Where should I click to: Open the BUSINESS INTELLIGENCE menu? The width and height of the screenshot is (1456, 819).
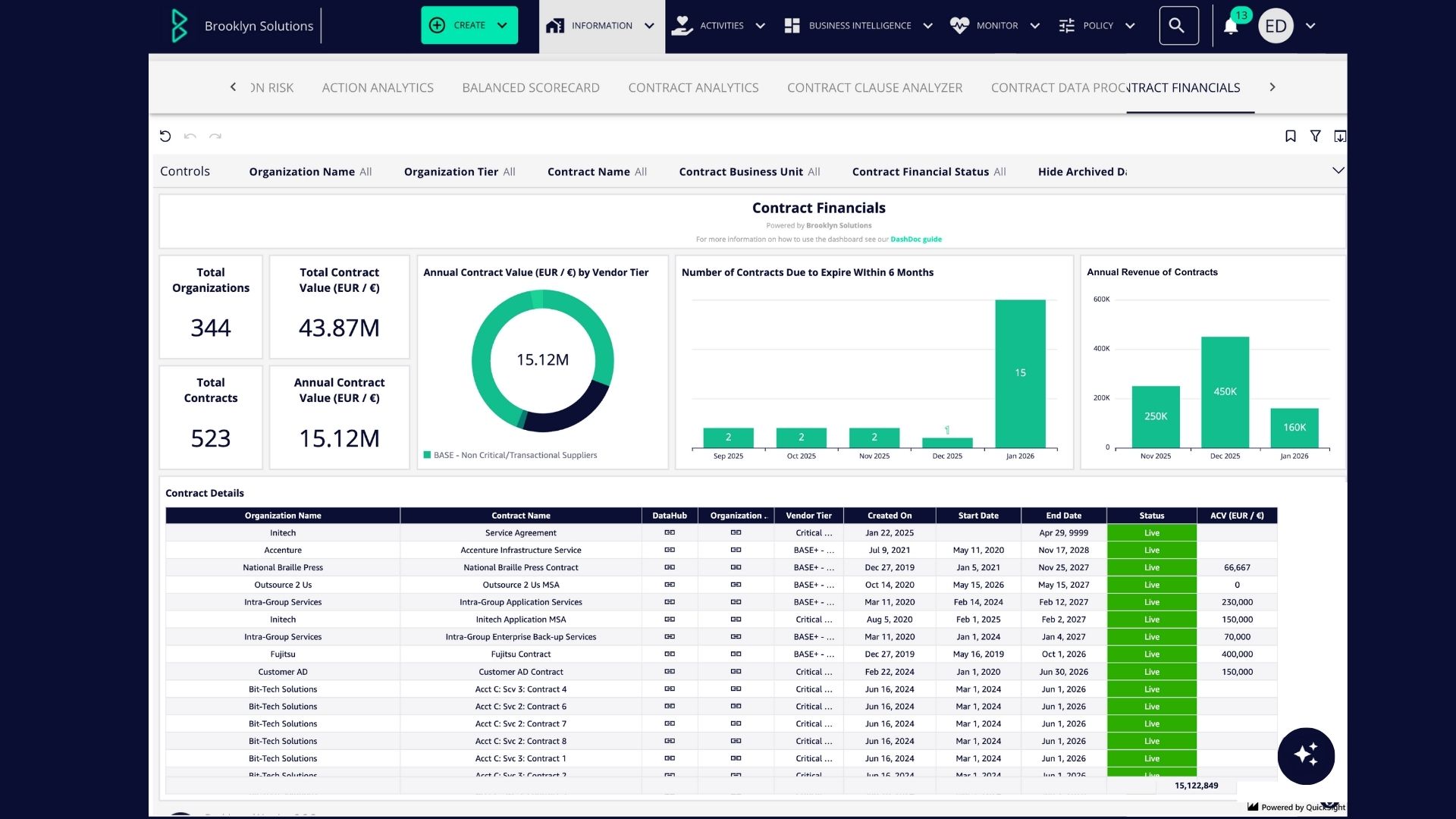[x=859, y=25]
